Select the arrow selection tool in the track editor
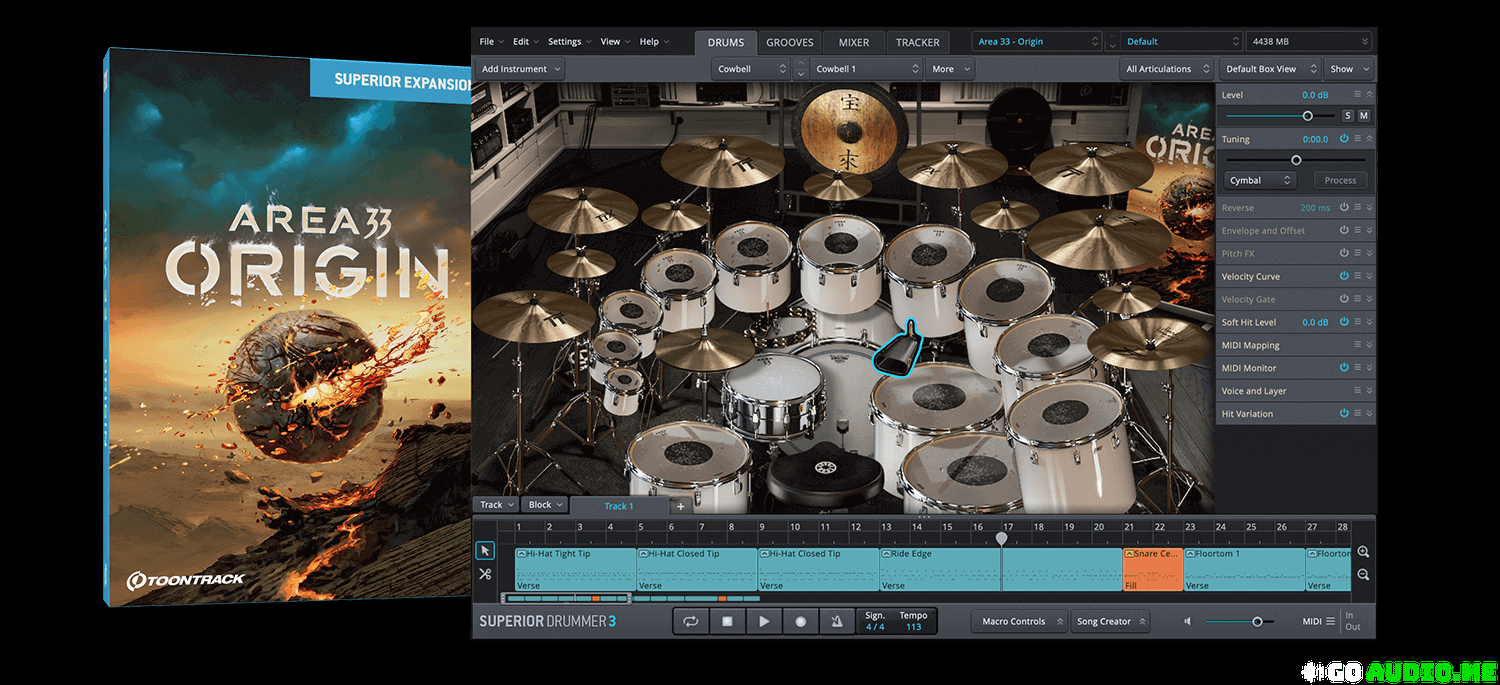The width and height of the screenshot is (1500, 685). 485,550
